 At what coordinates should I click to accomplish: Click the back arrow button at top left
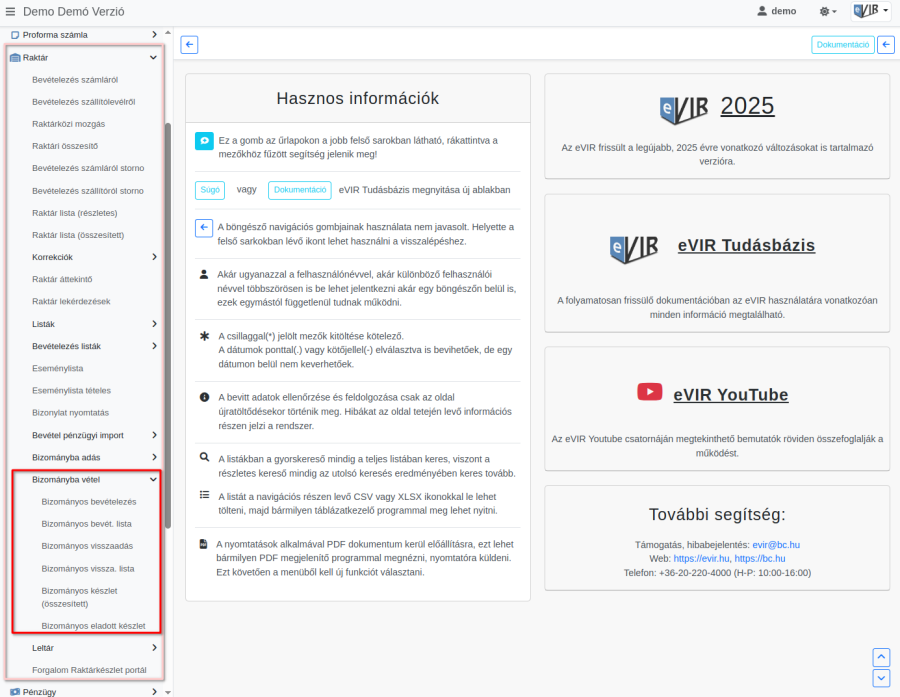tap(189, 45)
